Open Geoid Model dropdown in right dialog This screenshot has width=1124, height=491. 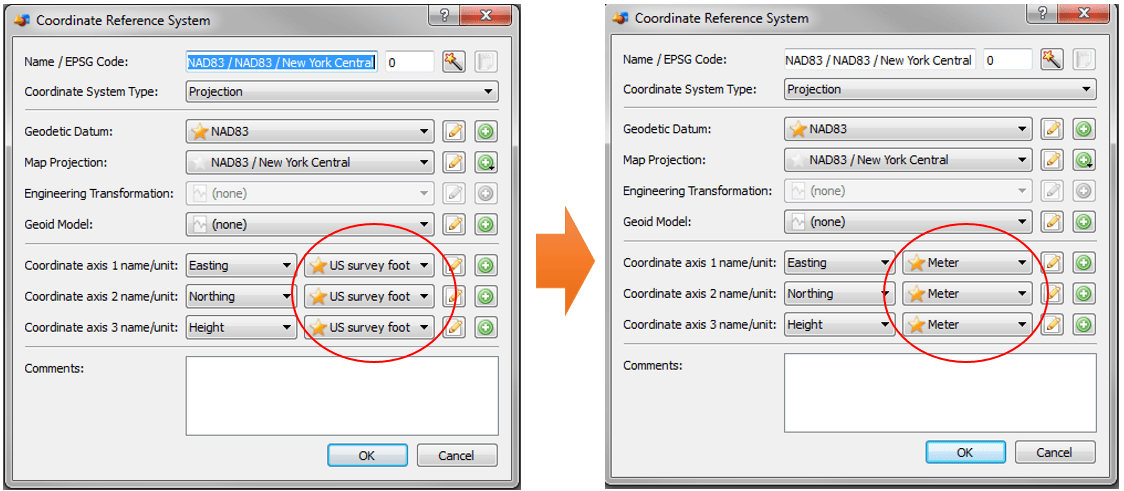click(x=908, y=221)
